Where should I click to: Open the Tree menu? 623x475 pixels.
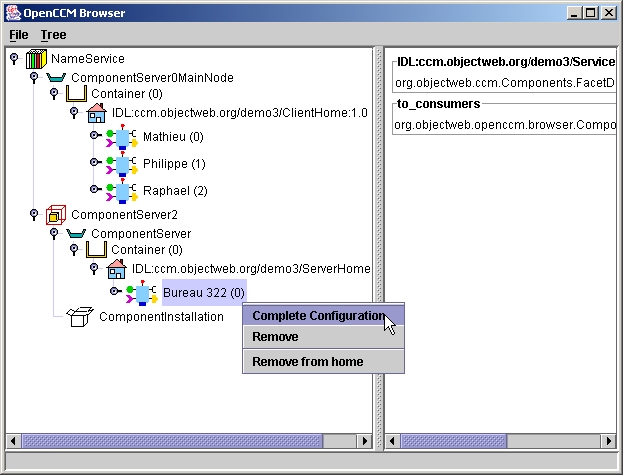point(54,35)
